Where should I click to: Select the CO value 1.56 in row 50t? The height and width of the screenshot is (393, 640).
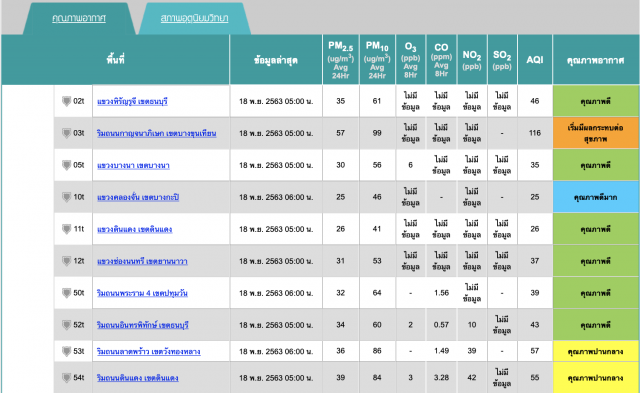[x=441, y=293]
